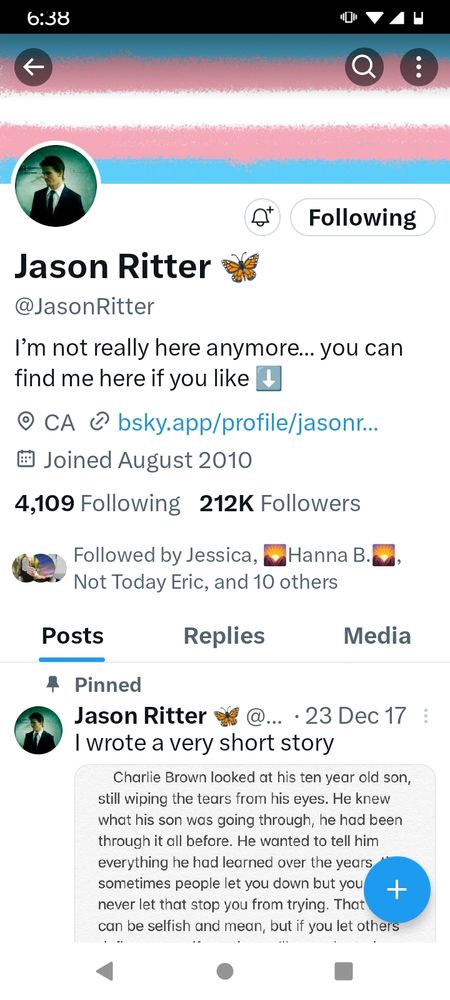Open Jason Ritter's large profile picture

[x=56, y=186]
